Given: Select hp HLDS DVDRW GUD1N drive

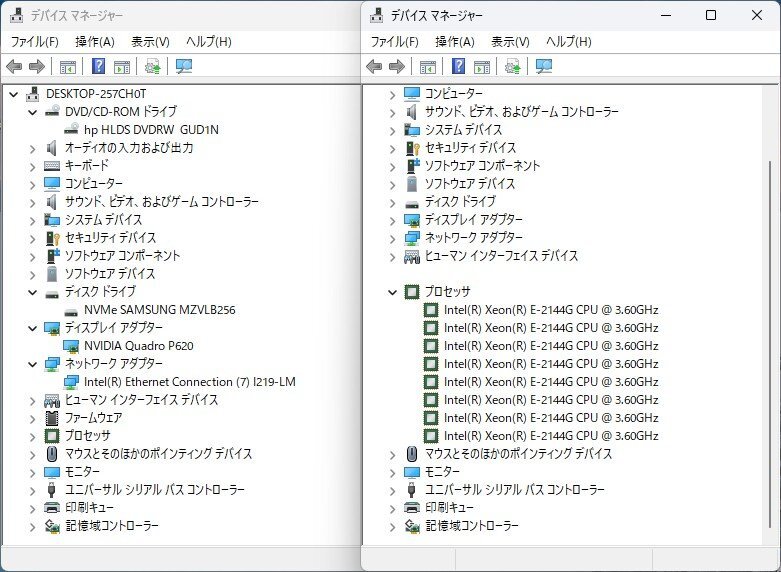Looking at the screenshot, I should pos(151,130).
